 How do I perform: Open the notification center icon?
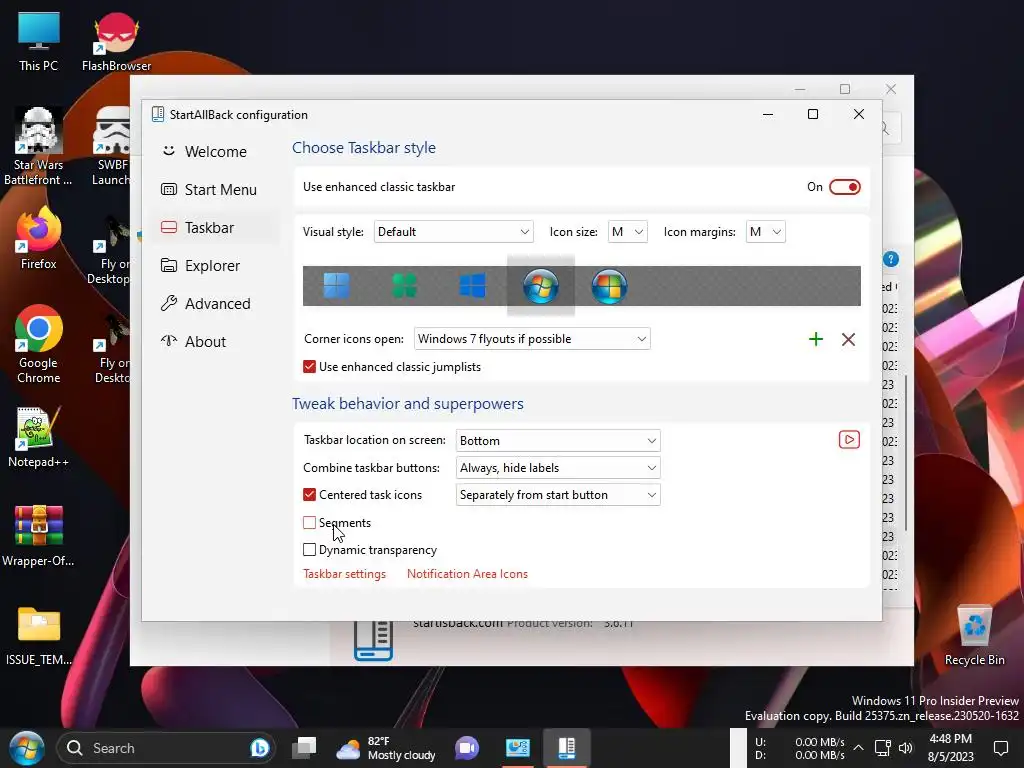1000,748
